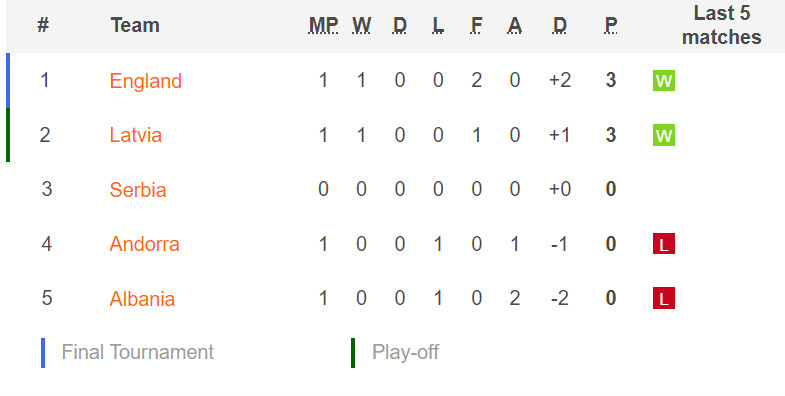785x396 pixels.
Task: Click the L losses column header
Action: pyautogui.click(x=438, y=25)
